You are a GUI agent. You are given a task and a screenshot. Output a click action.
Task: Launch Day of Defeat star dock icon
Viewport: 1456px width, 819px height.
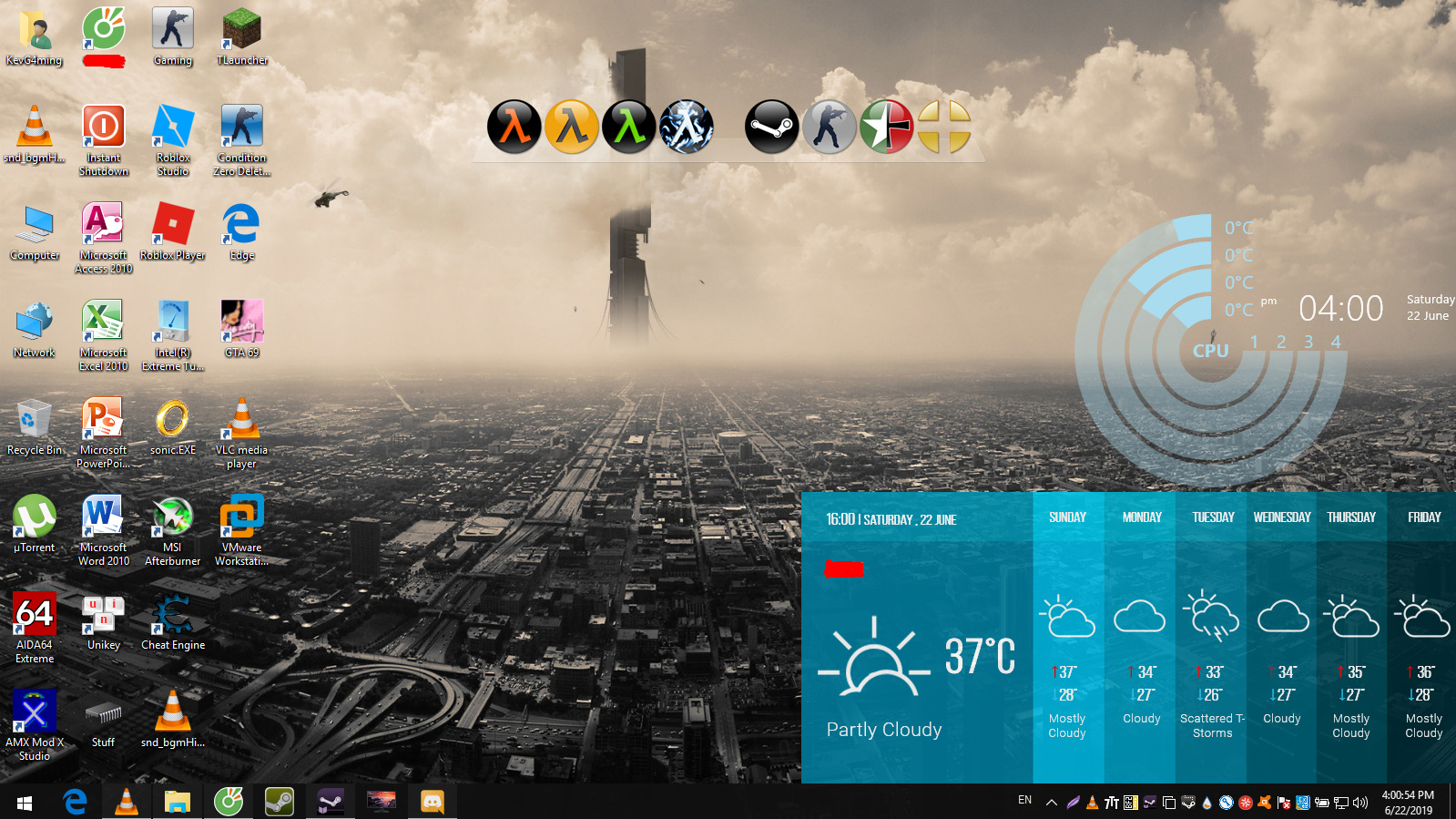(x=887, y=127)
